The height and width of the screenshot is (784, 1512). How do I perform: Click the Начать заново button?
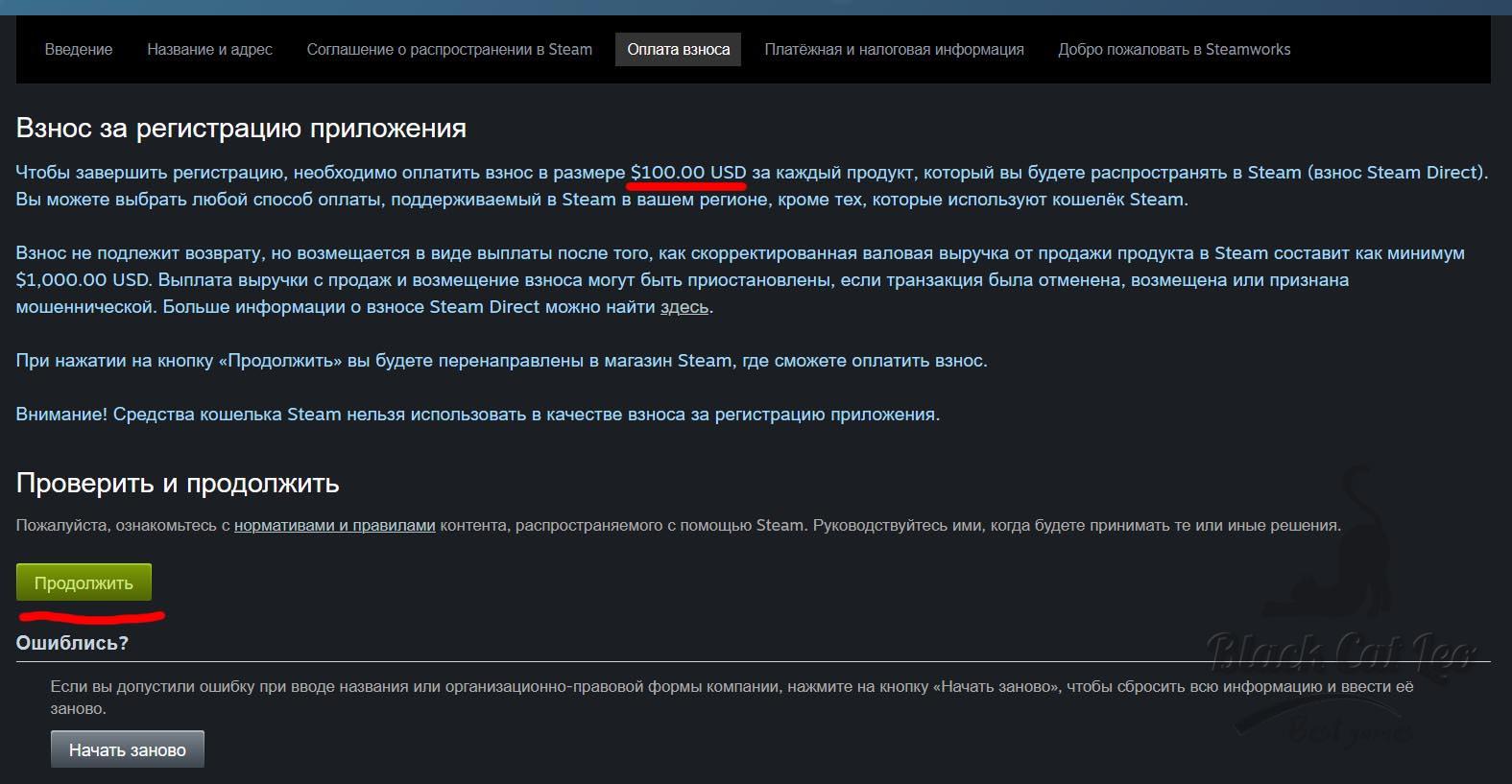click(x=128, y=749)
